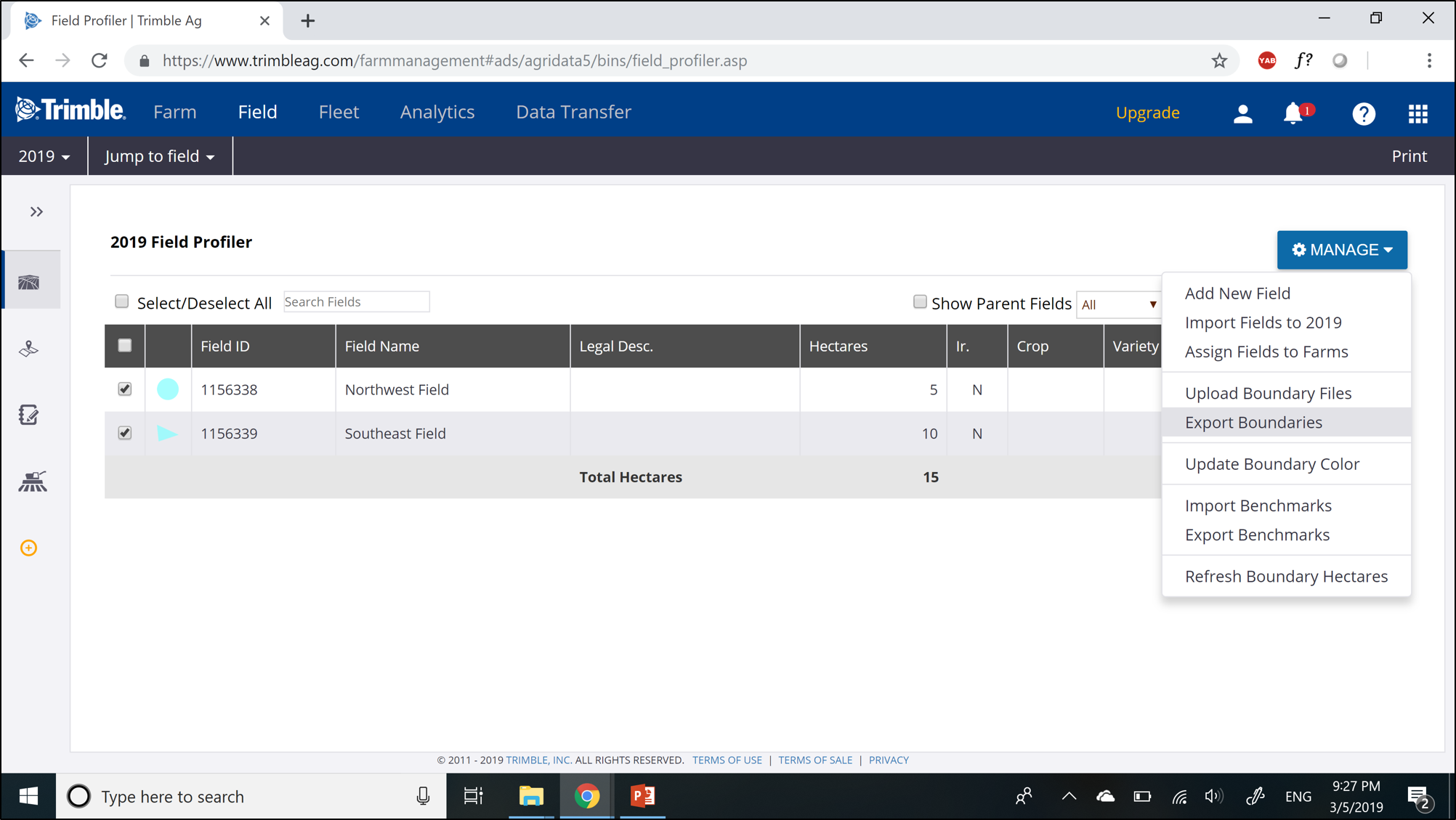The image size is (1456, 820).
Task: Expand the sidebar with double-chevron icon
Action: click(36, 212)
